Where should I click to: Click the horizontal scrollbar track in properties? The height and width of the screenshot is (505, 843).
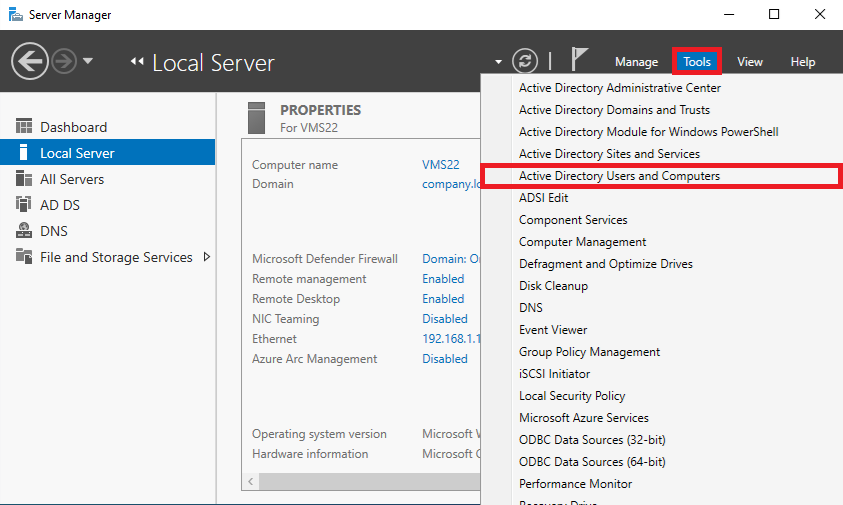(x=369, y=481)
